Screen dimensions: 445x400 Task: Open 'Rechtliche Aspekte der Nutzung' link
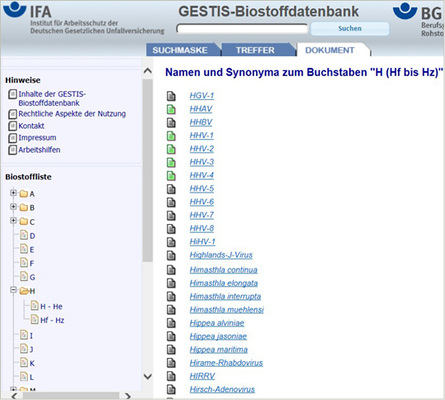72,114
